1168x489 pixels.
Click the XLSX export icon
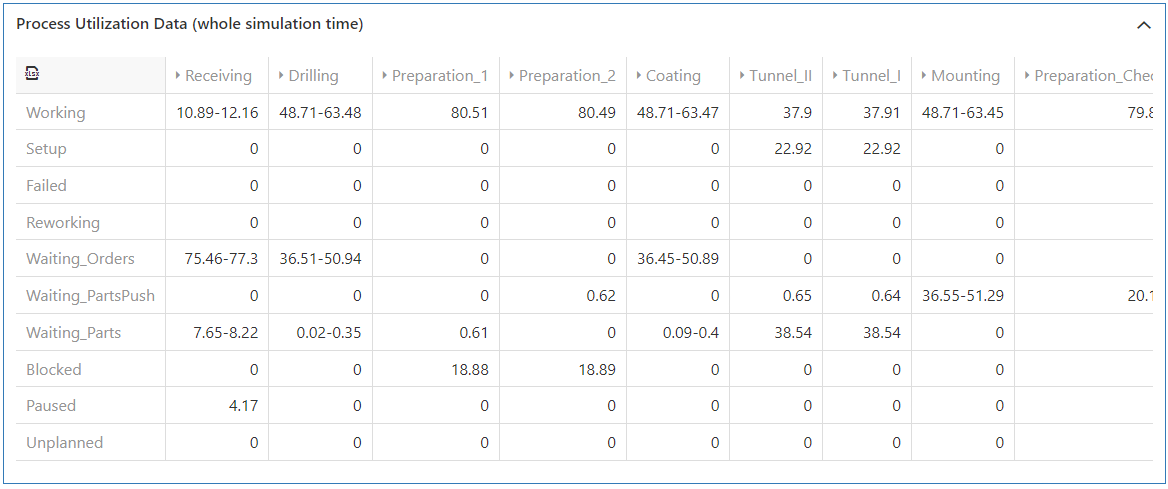33,74
